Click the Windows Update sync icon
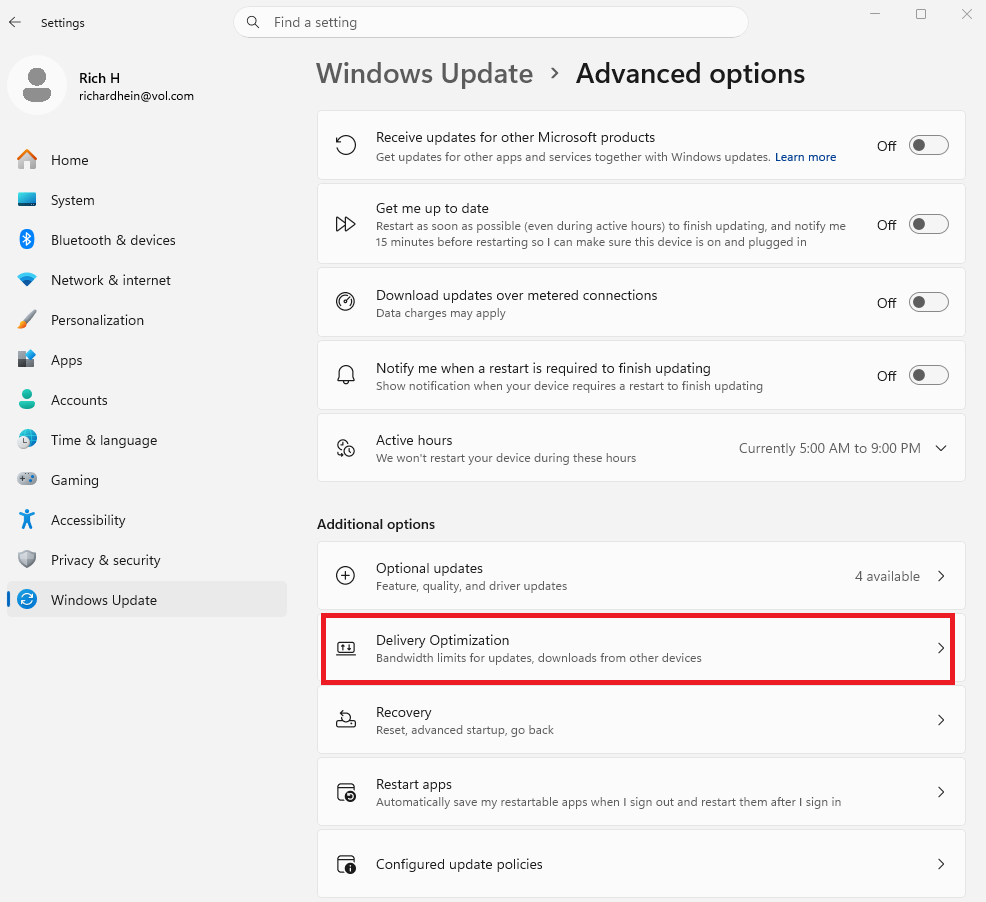The width and height of the screenshot is (986, 902). (27, 599)
